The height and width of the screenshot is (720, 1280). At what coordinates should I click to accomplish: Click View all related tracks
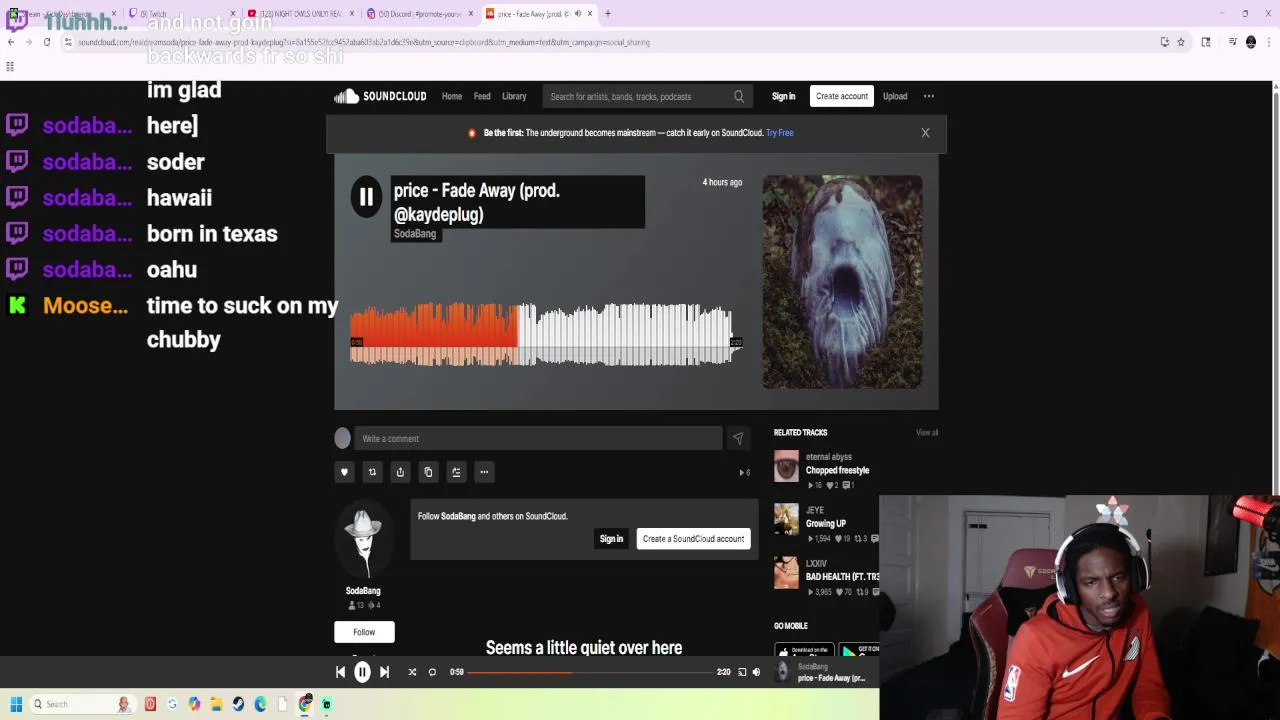click(927, 432)
